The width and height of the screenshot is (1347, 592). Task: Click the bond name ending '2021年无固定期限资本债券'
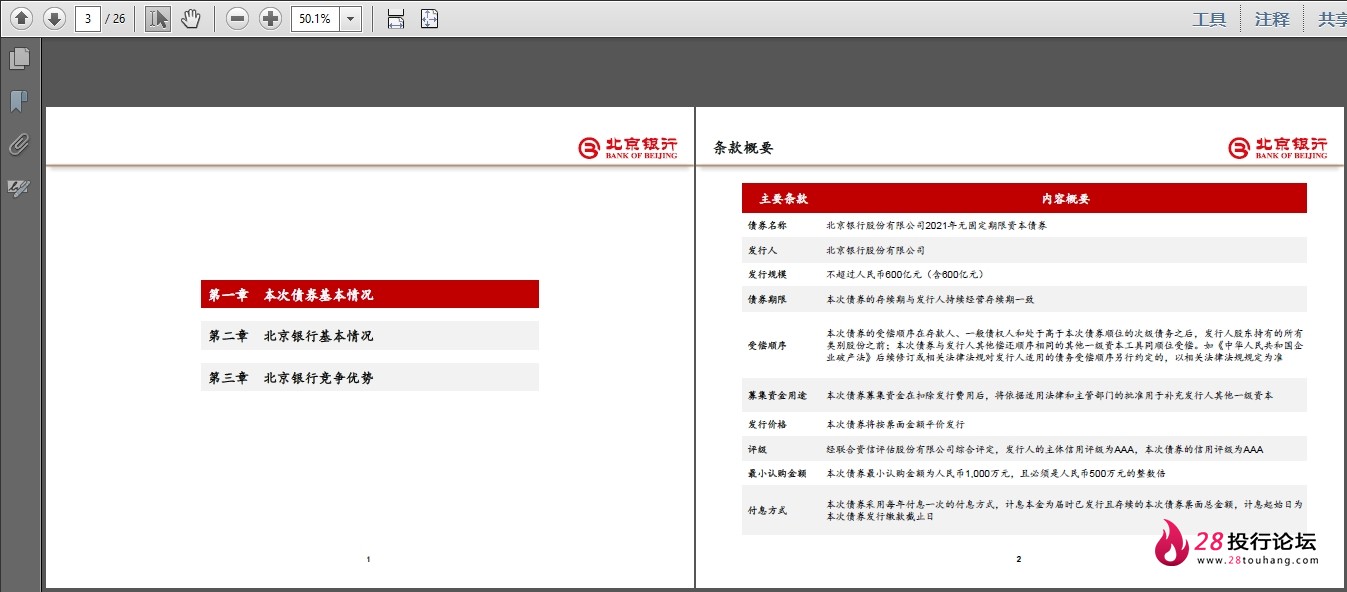pyautogui.click(x=937, y=226)
